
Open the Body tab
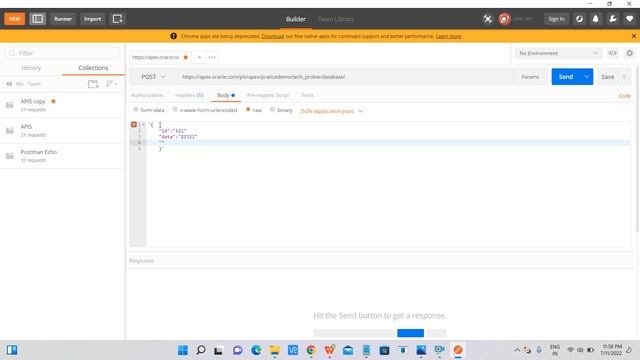pyautogui.click(x=226, y=95)
